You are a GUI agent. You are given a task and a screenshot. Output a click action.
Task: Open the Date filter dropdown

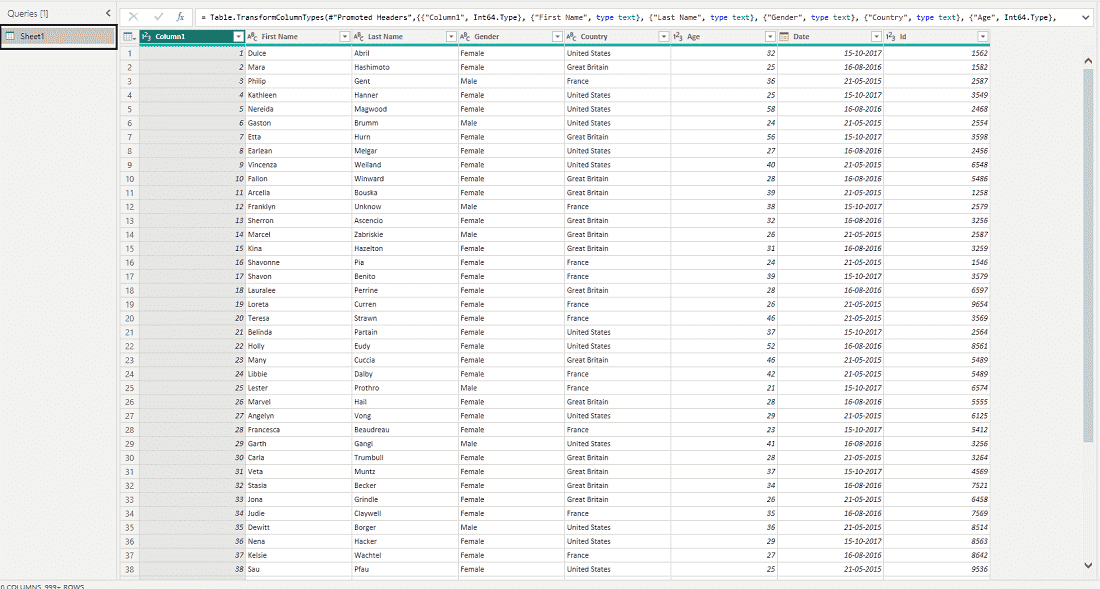(876, 36)
